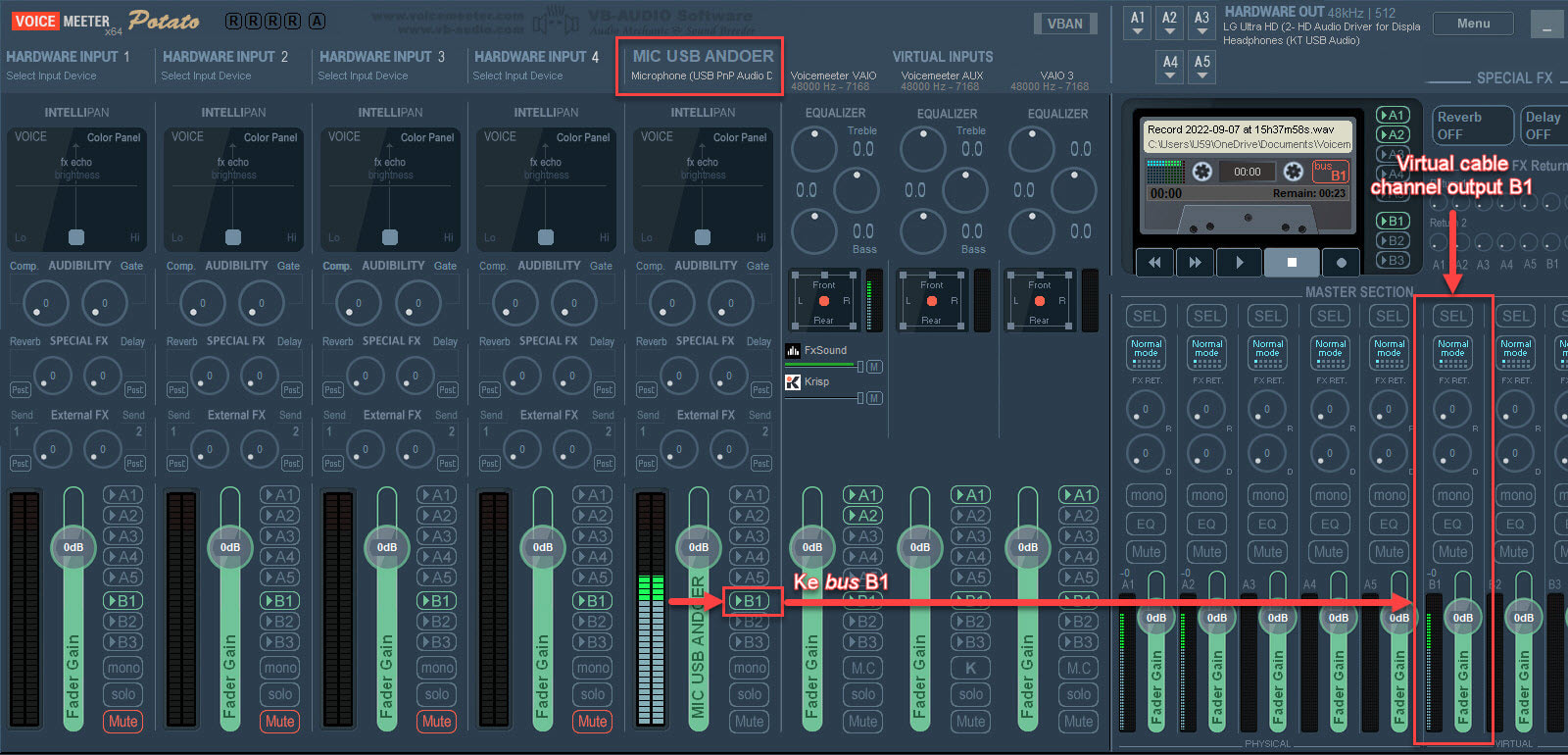Click the A macro indicator beside R buttons
The width and height of the screenshot is (1568, 755).
[317, 21]
